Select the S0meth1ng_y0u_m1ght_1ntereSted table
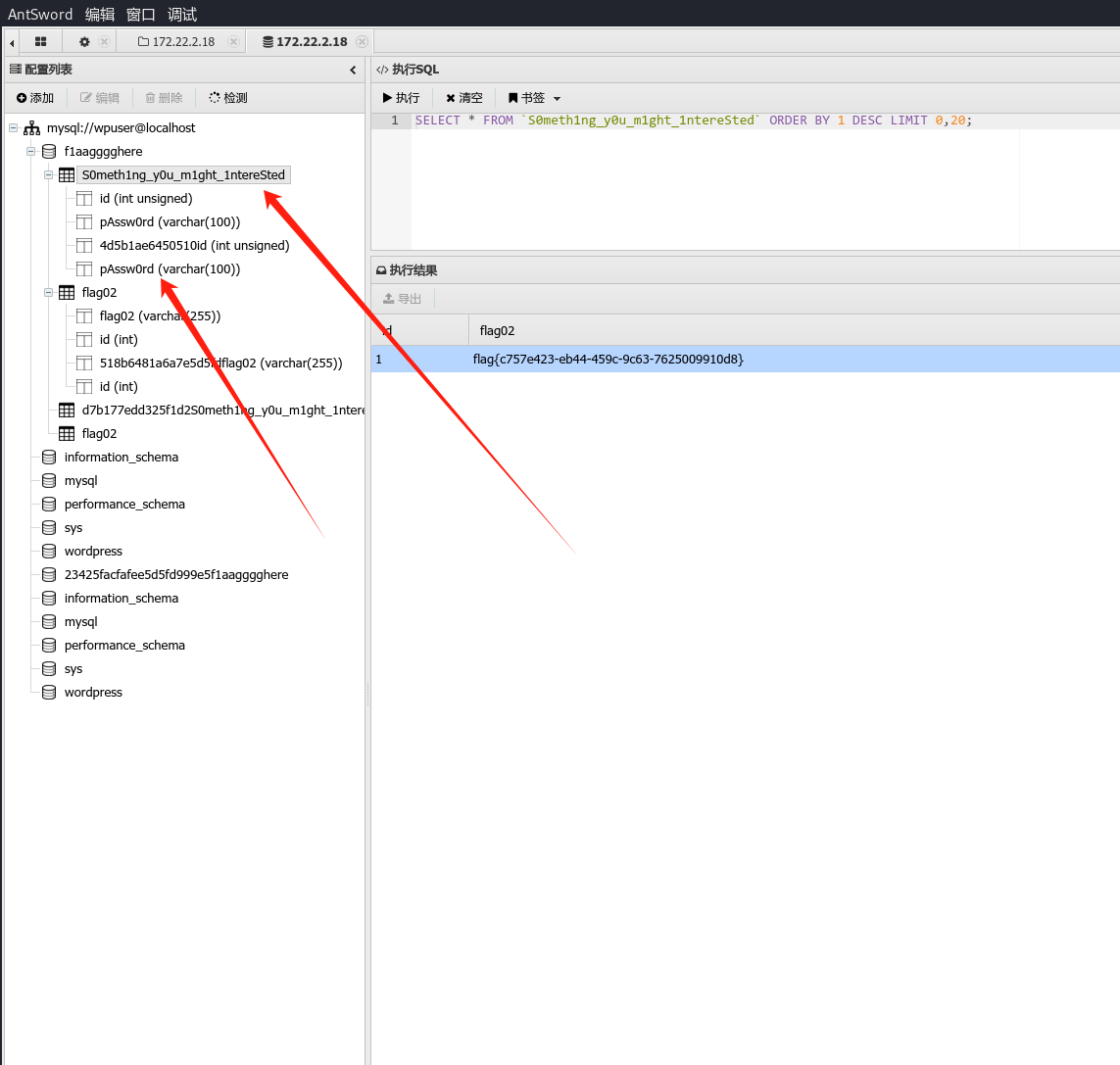 pos(183,175)
